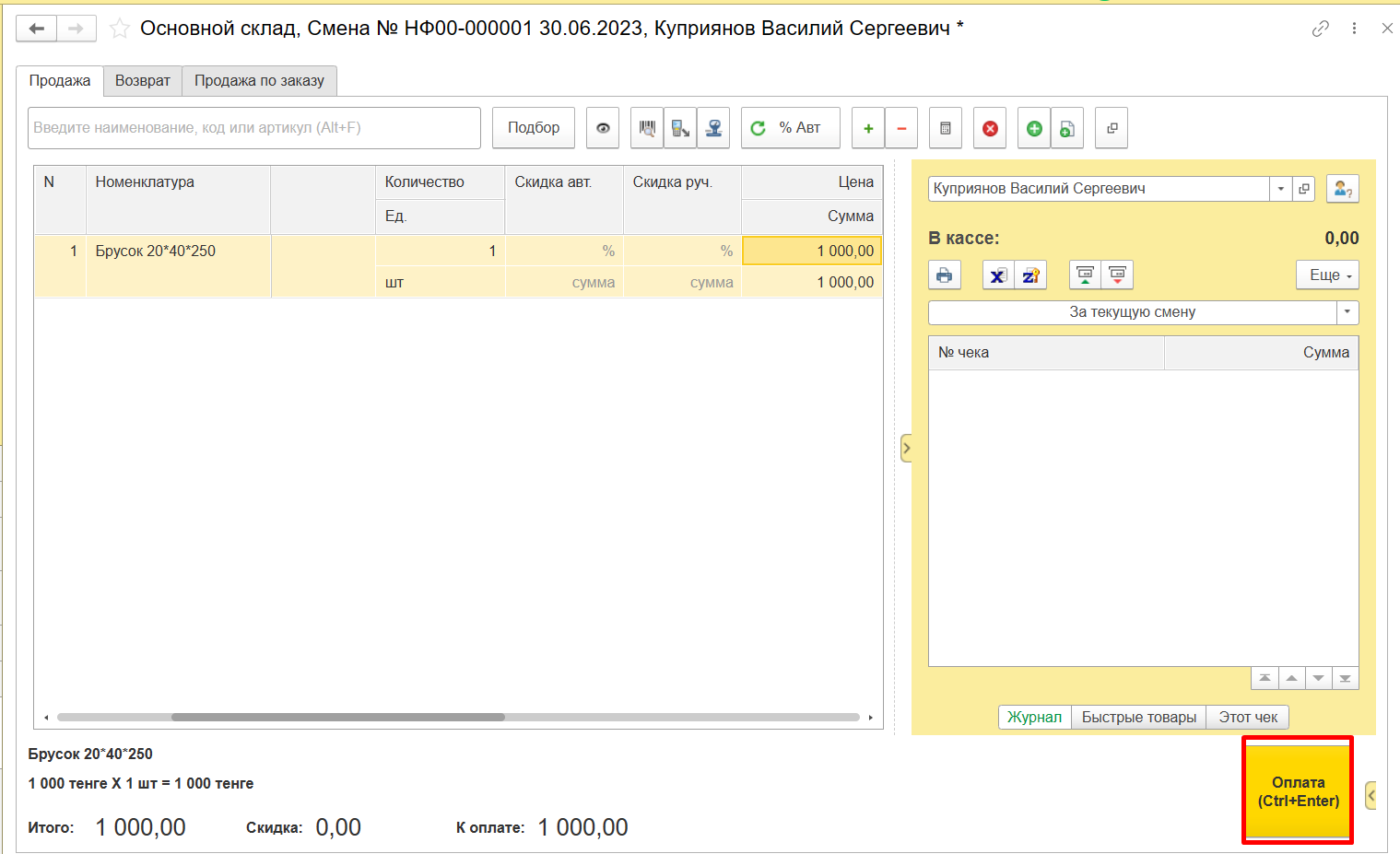
Task: Switch to the 'Возврат' tab
Action: [x=143, y=81]
